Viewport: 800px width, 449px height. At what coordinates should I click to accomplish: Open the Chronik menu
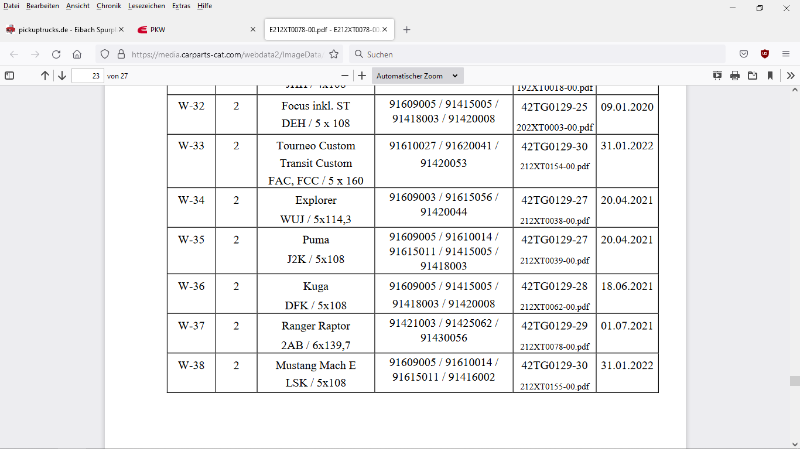pos(109,6)
